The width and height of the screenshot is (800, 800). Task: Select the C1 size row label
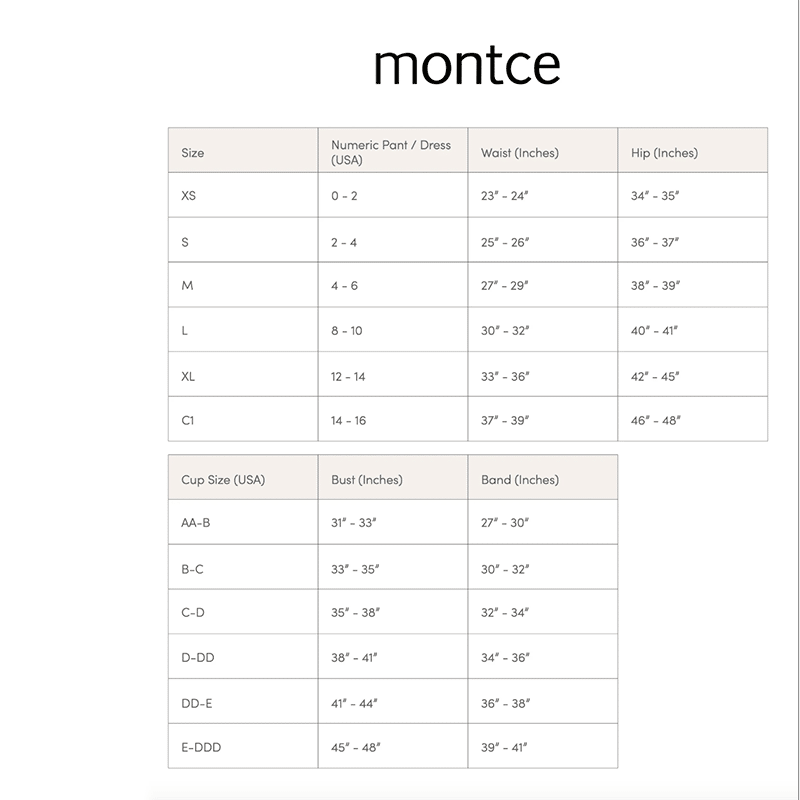[188, 420]
